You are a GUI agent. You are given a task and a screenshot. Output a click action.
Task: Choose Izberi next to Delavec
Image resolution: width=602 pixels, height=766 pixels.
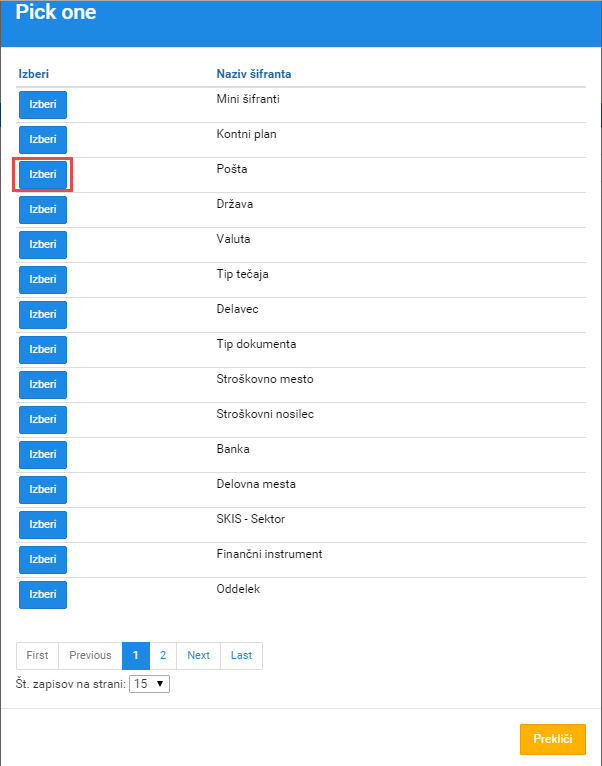click(43, 315)
